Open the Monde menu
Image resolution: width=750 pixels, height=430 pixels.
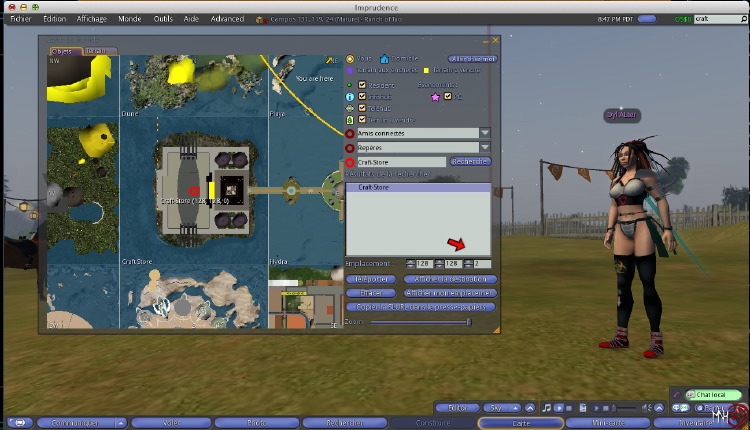130,19
